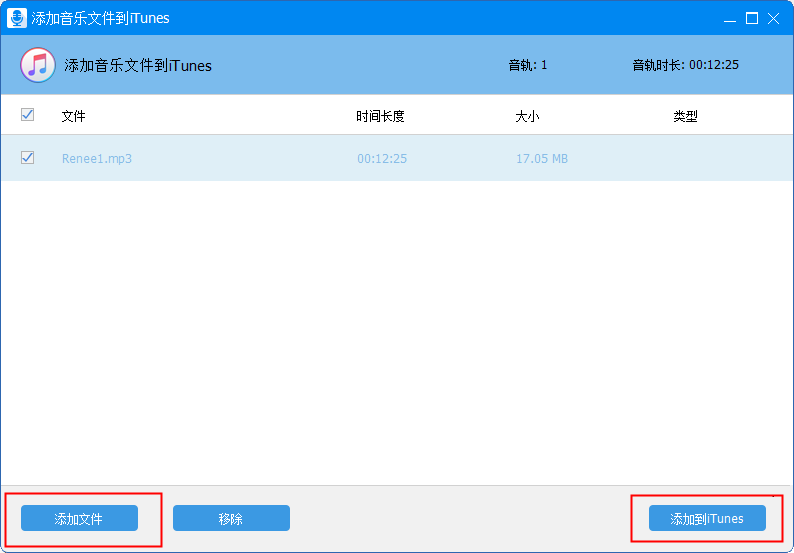Click the 音轨: 1 label
Screen dimensions: 794x553
point(528,65)
